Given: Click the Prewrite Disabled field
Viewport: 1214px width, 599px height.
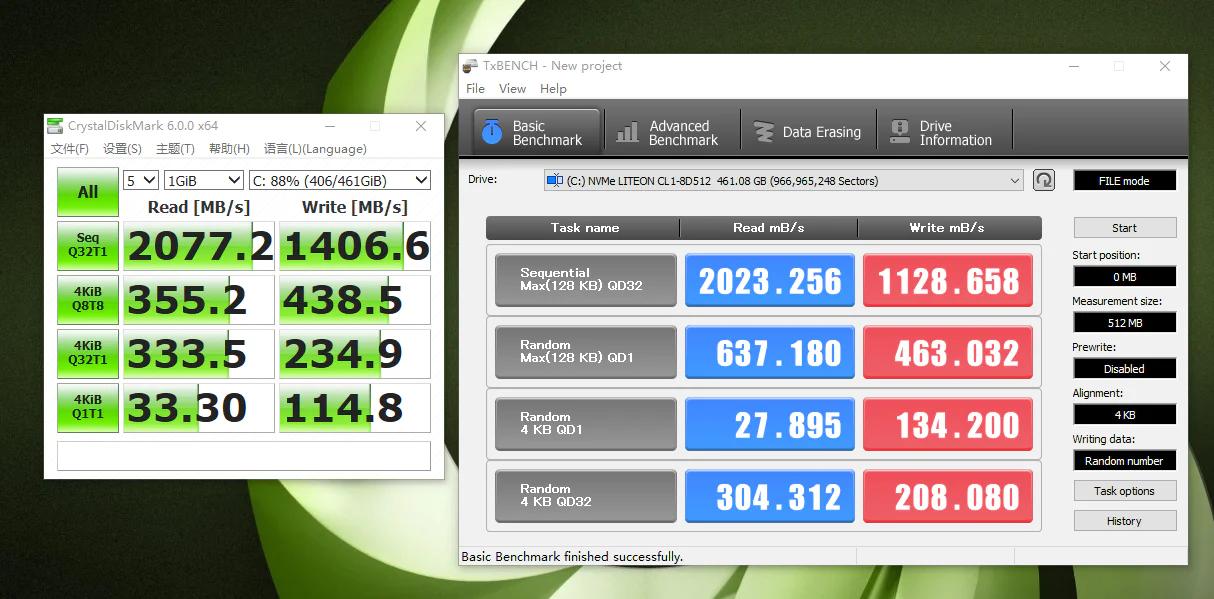Looking at the screenshot, I should (1124, 369).
